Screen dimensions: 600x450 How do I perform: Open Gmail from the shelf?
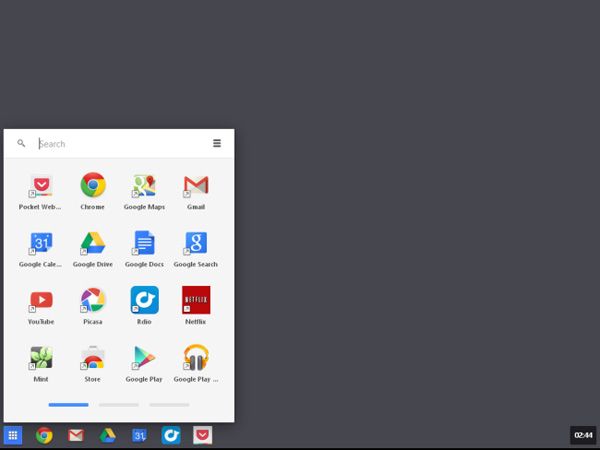pos(76,435)
